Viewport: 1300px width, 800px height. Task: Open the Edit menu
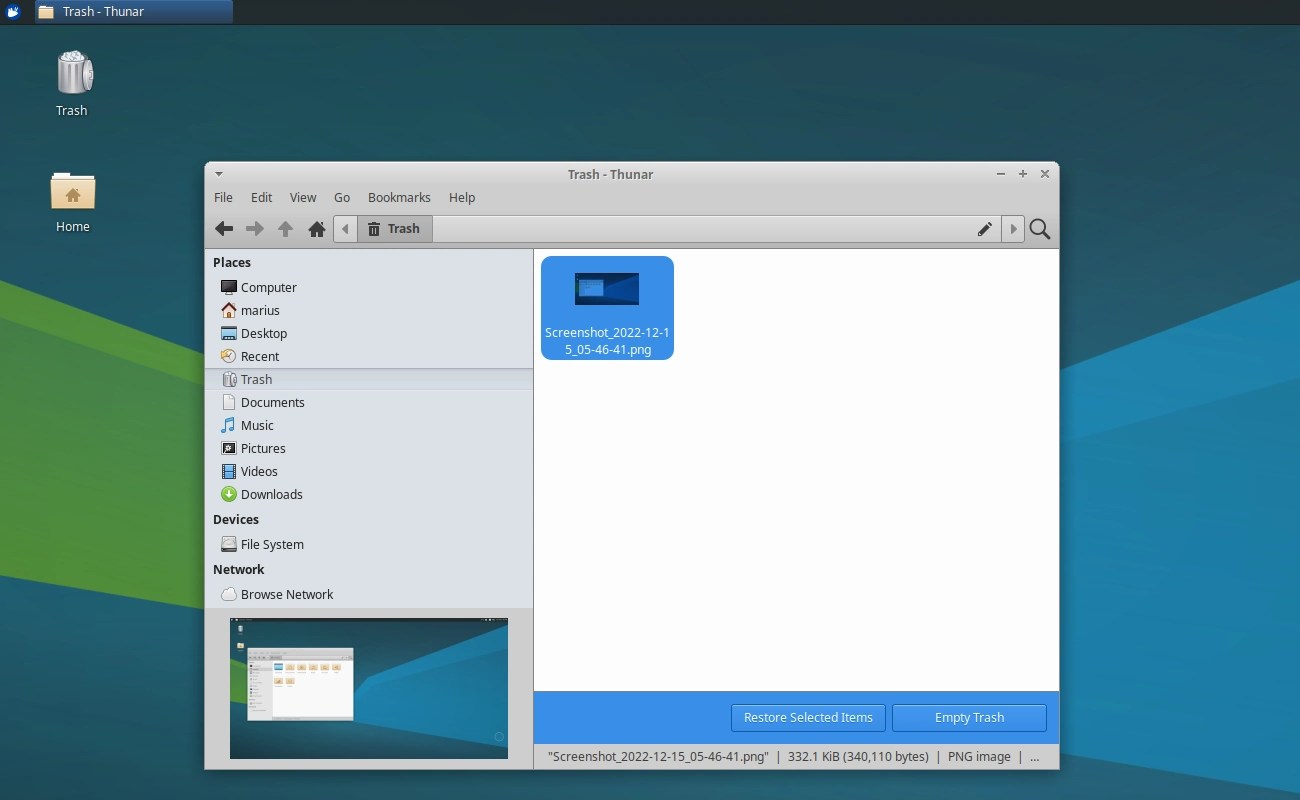click(x=261, y=197)
